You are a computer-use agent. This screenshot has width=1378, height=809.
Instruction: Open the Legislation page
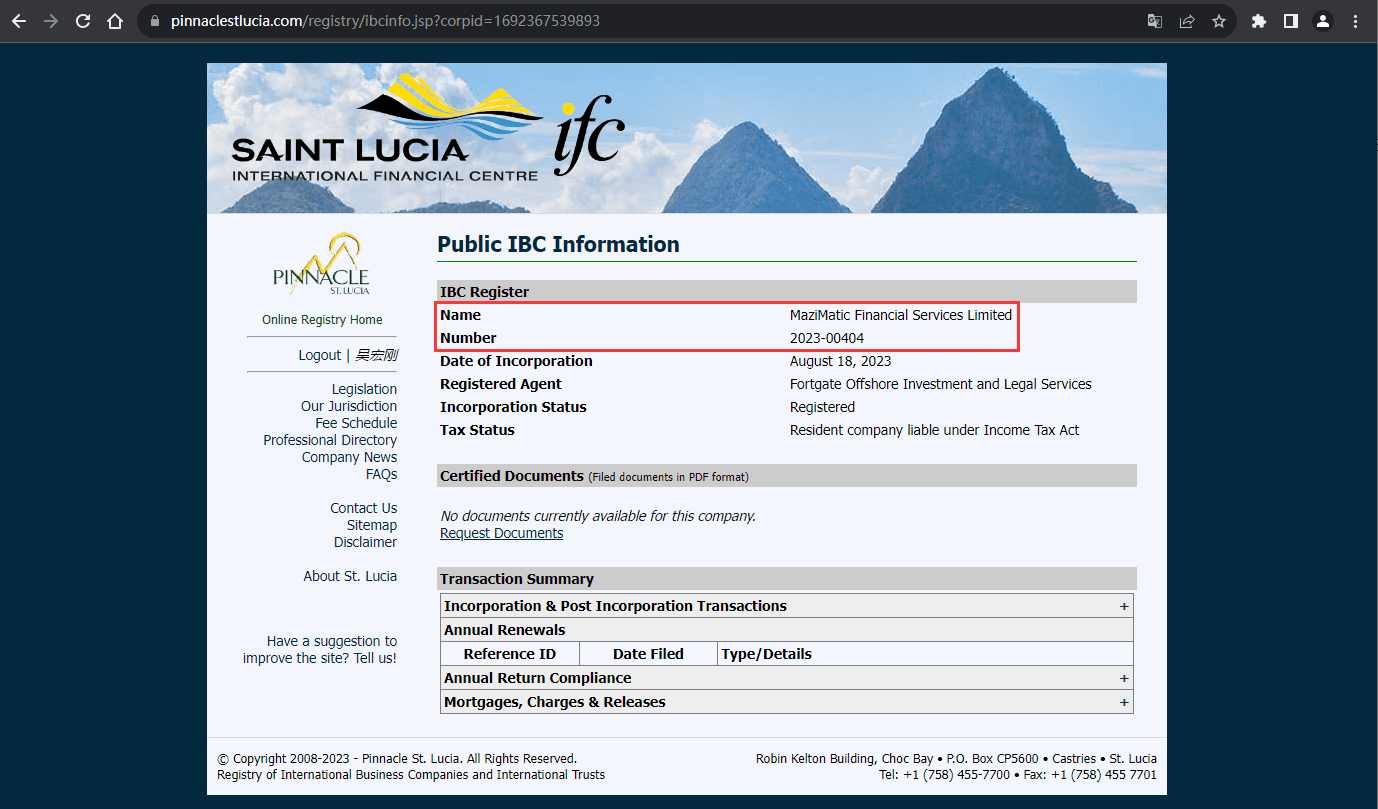pyautogui.click(x=364, y=389)
